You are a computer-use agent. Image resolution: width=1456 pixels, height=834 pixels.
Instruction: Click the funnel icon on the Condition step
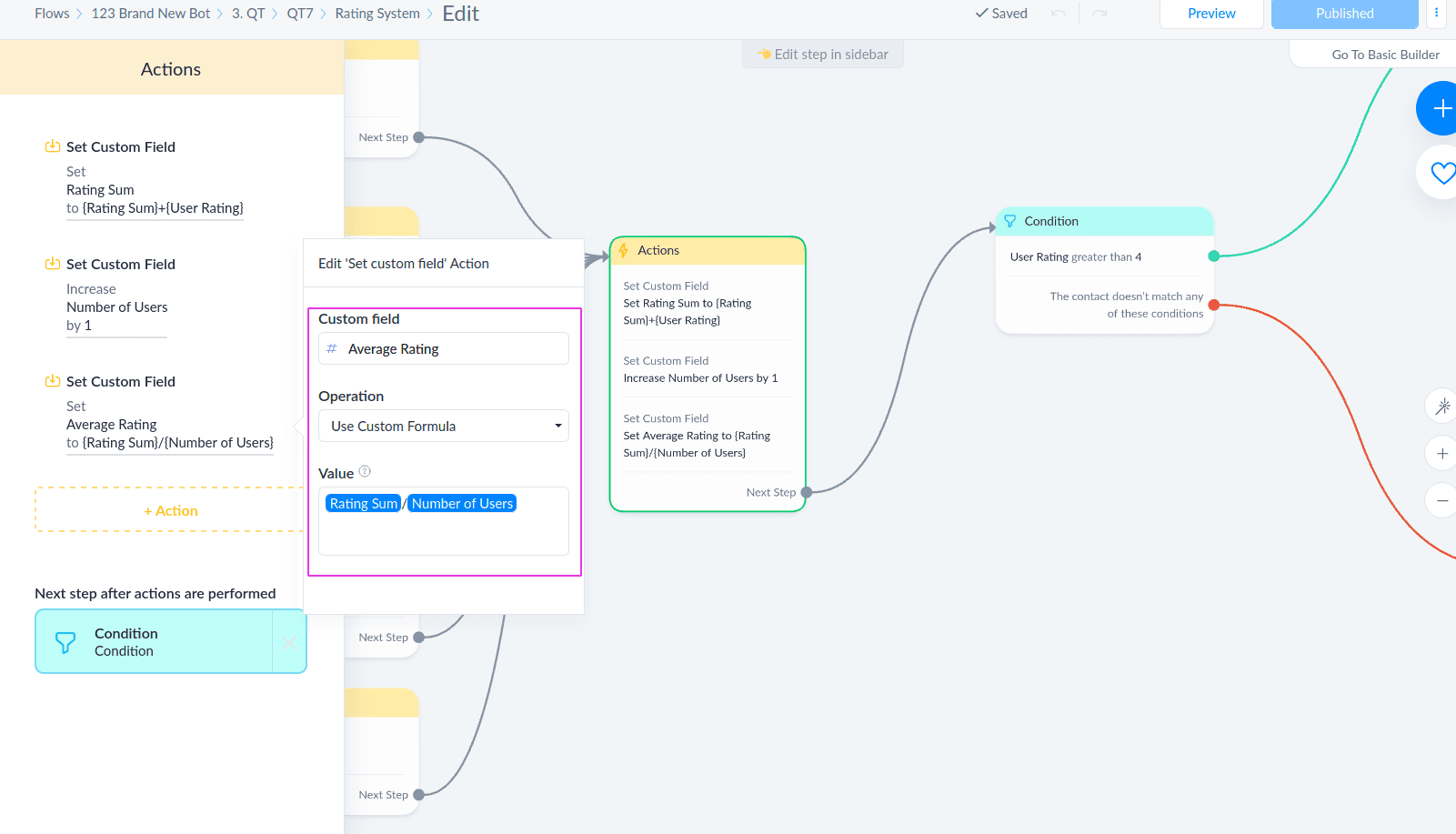click(x=1011, y=220)
